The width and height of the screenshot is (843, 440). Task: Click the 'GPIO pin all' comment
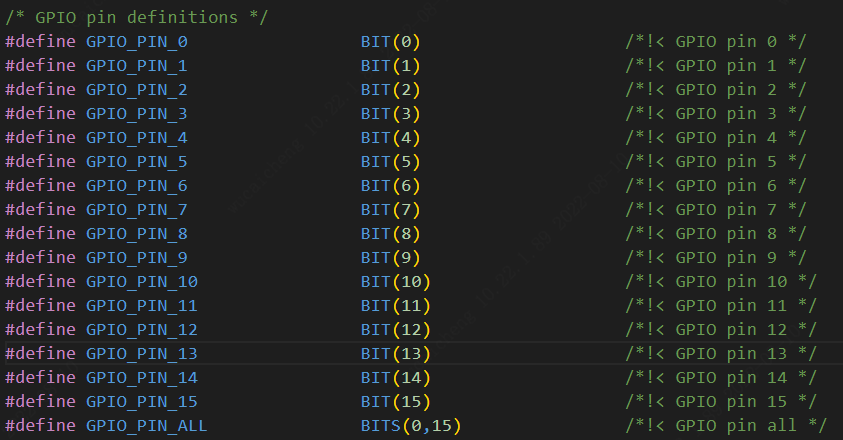tap(727, 426)
